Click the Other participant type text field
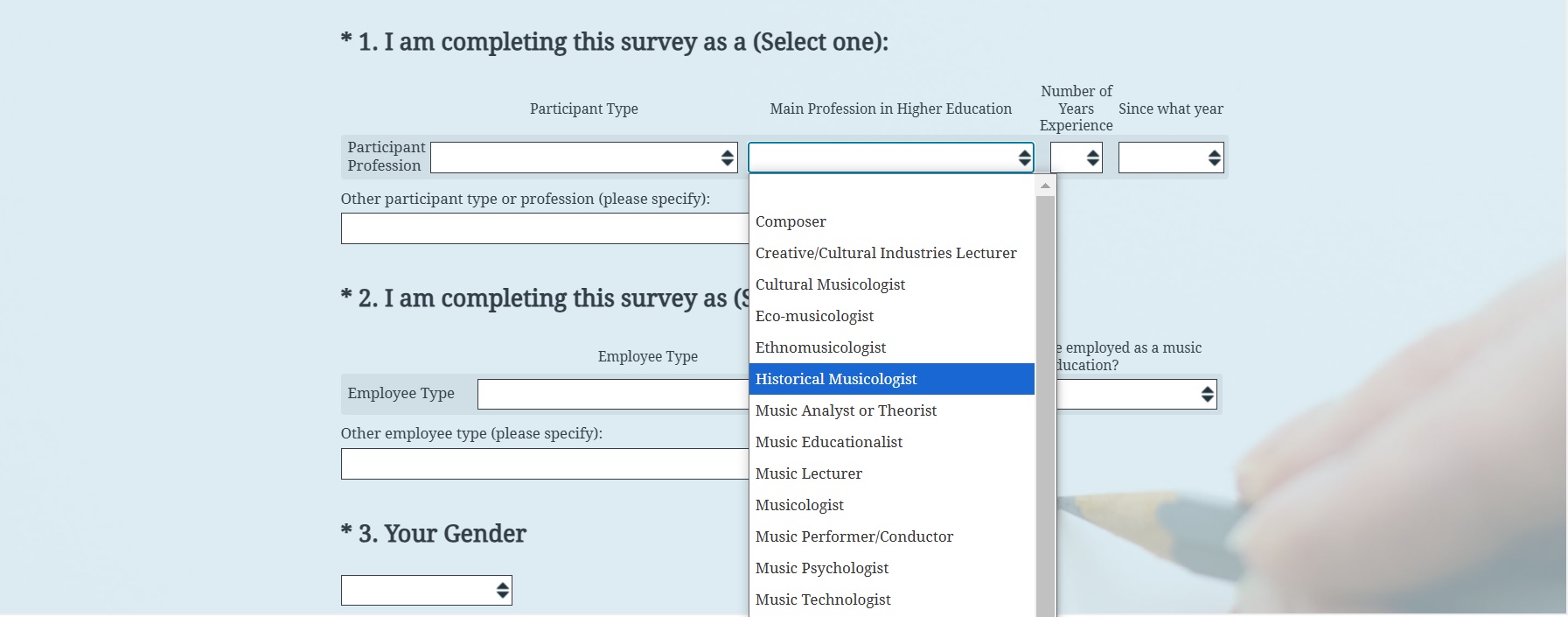This screenshot has width=1568, height=617. point(544,228)
